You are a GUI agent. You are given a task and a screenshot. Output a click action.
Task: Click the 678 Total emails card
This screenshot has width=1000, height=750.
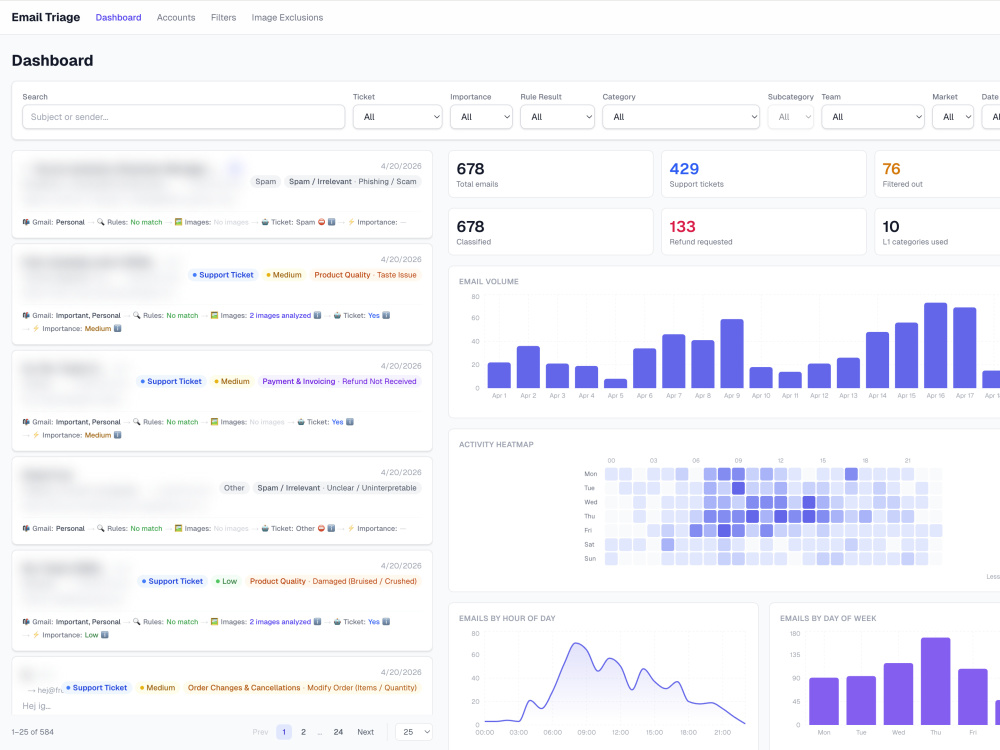point(550,174)
